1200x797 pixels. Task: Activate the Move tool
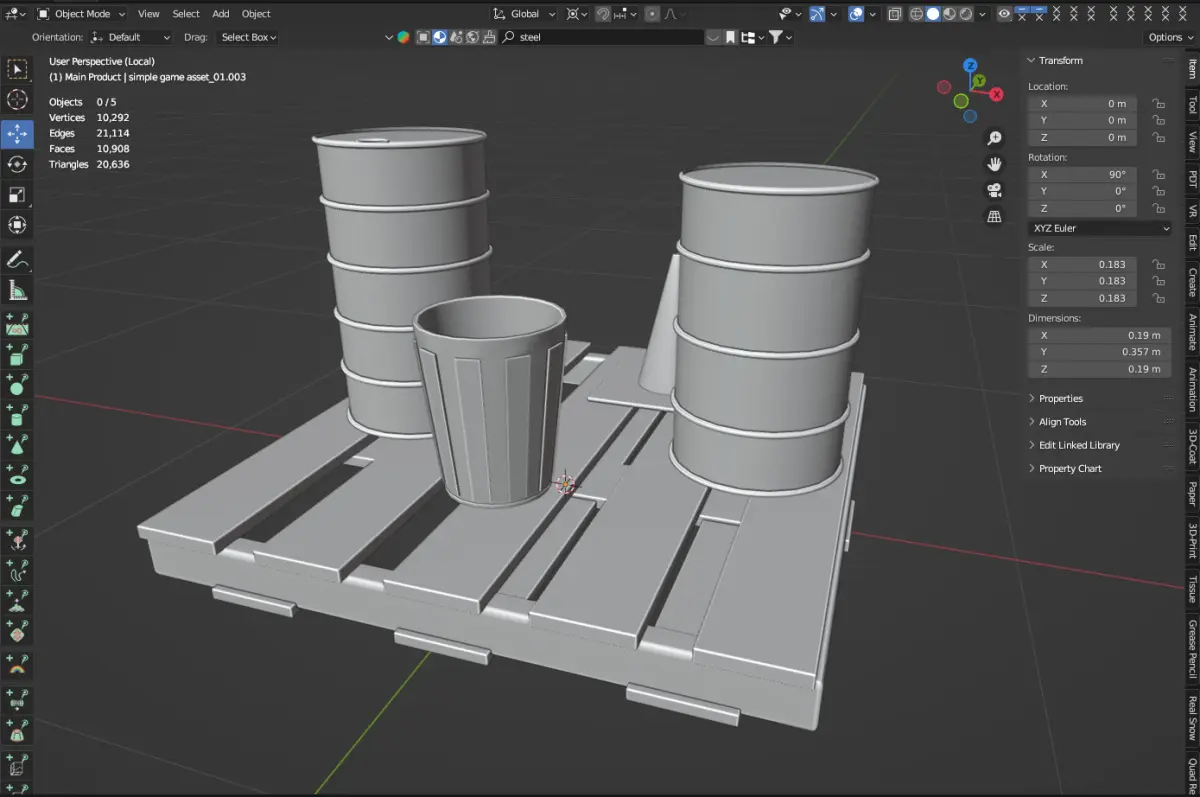[17, 133]
